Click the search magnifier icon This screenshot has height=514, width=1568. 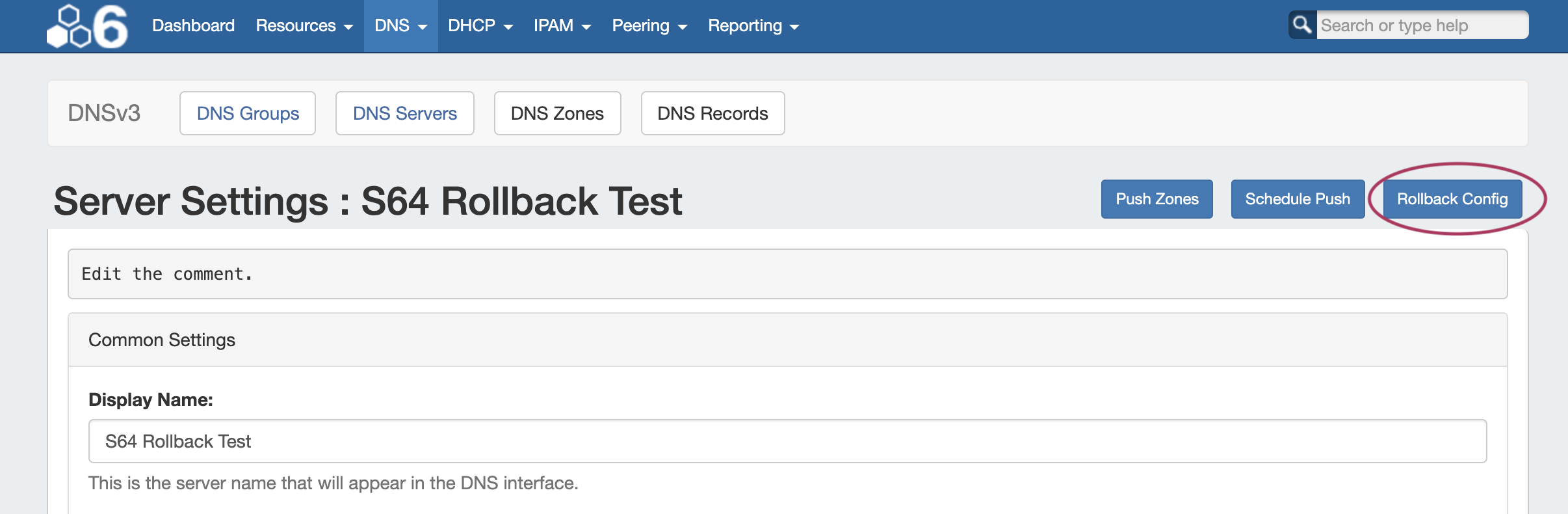[x=1302, y=25]
